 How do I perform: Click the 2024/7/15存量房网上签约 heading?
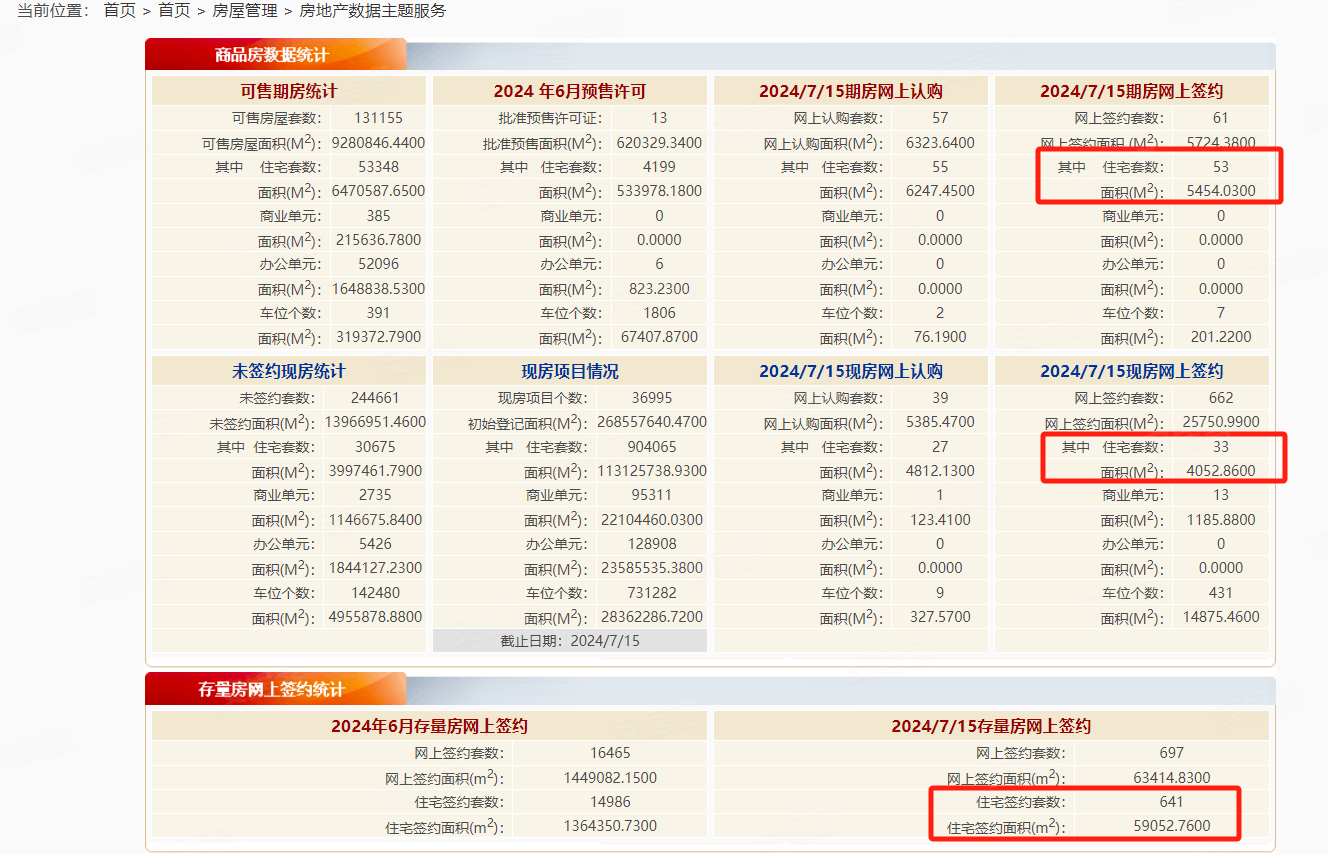pyautogui.click(x=990, y=726)
